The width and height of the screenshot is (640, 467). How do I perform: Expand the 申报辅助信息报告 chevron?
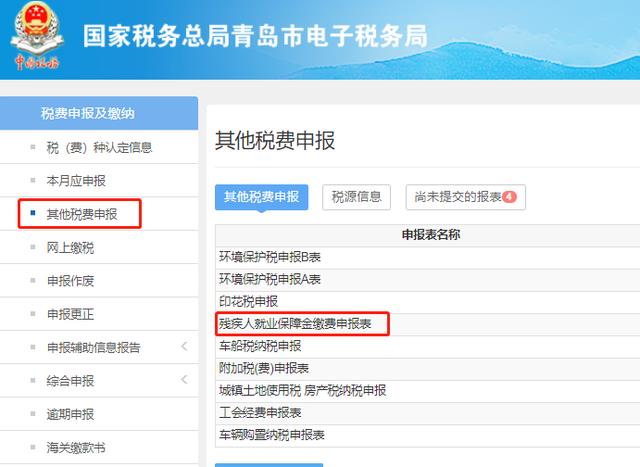point(184,347)
